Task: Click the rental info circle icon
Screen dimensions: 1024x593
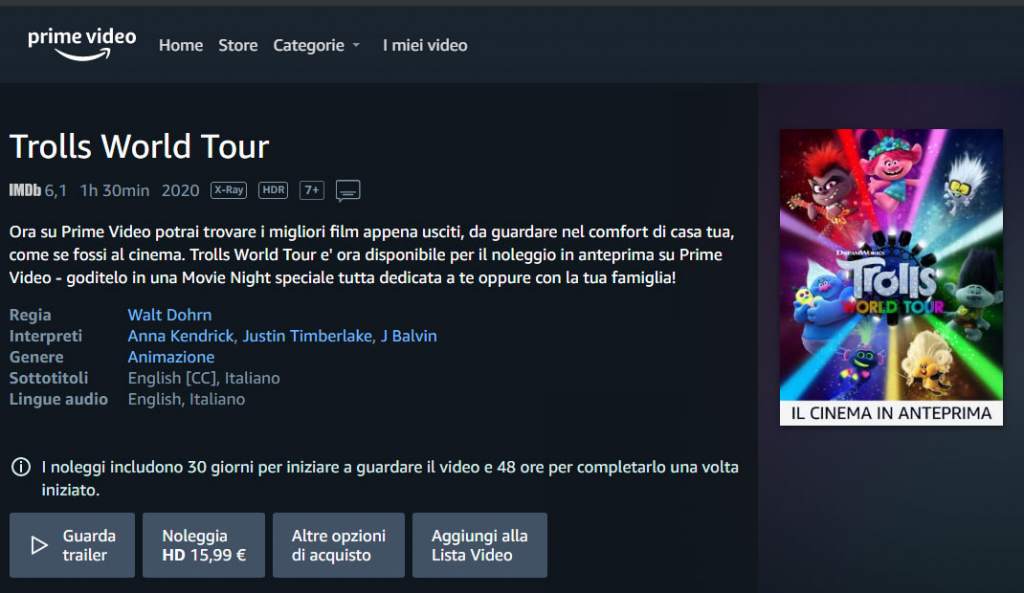Action: (21, 467)
